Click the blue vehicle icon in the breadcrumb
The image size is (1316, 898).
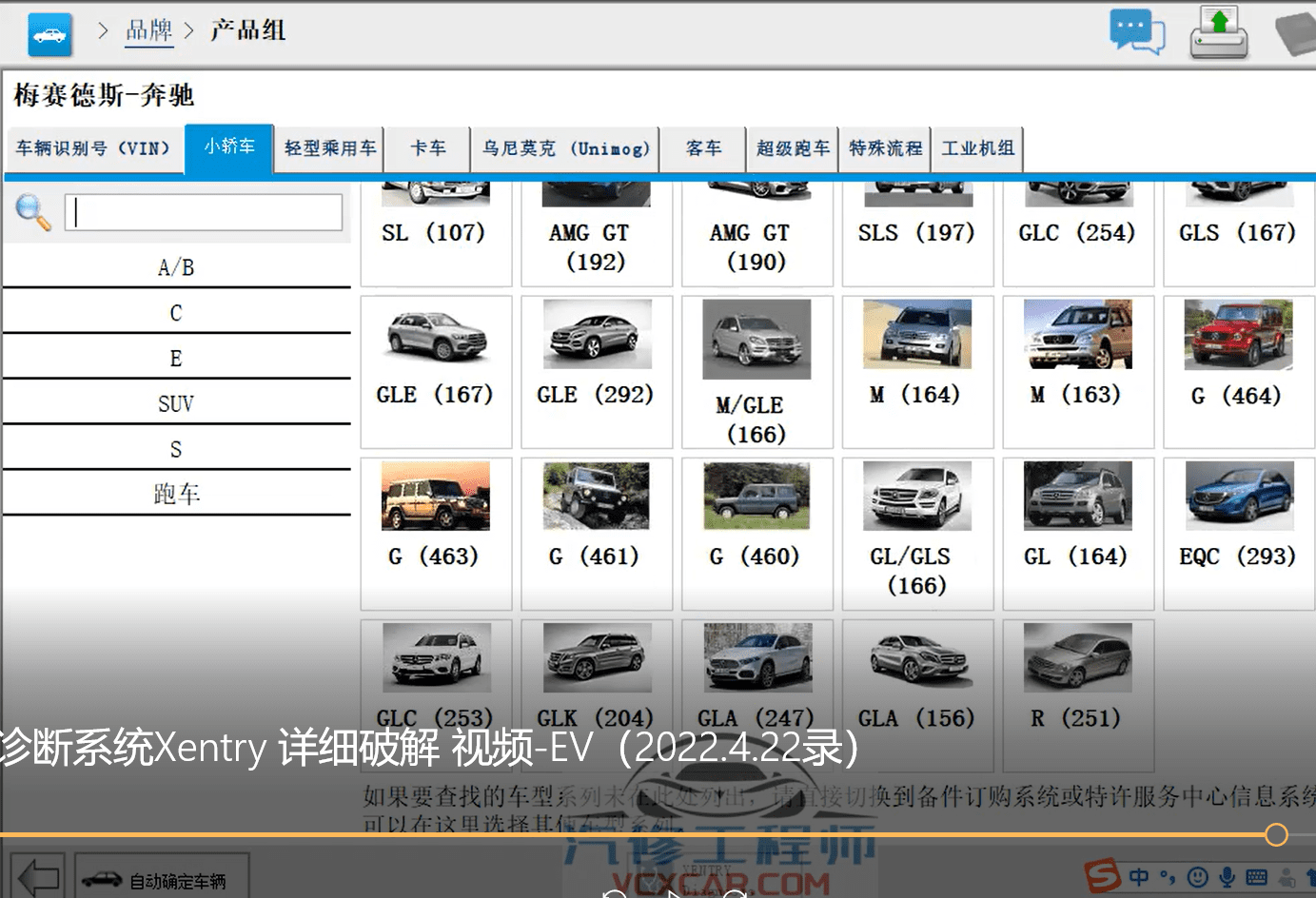[49, 33]
